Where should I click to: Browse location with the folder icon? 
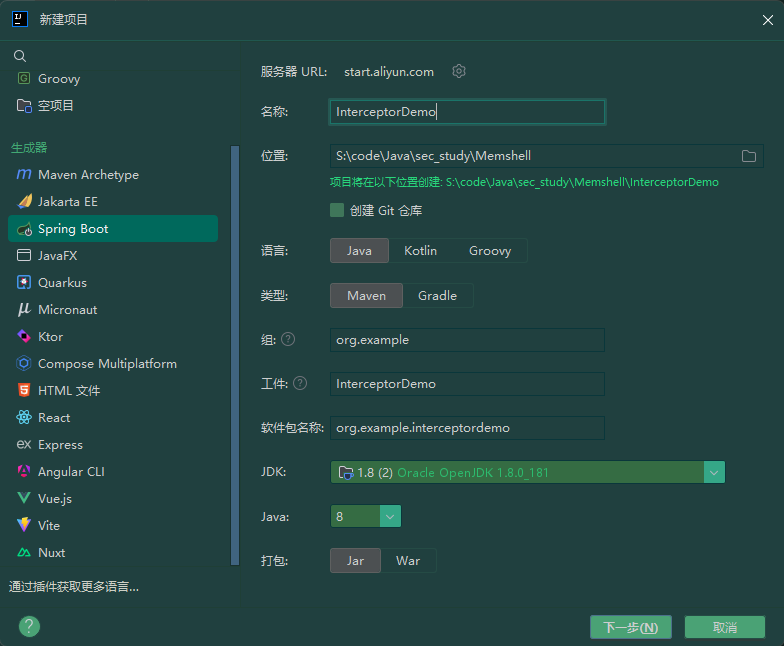[x=748, y=156]
